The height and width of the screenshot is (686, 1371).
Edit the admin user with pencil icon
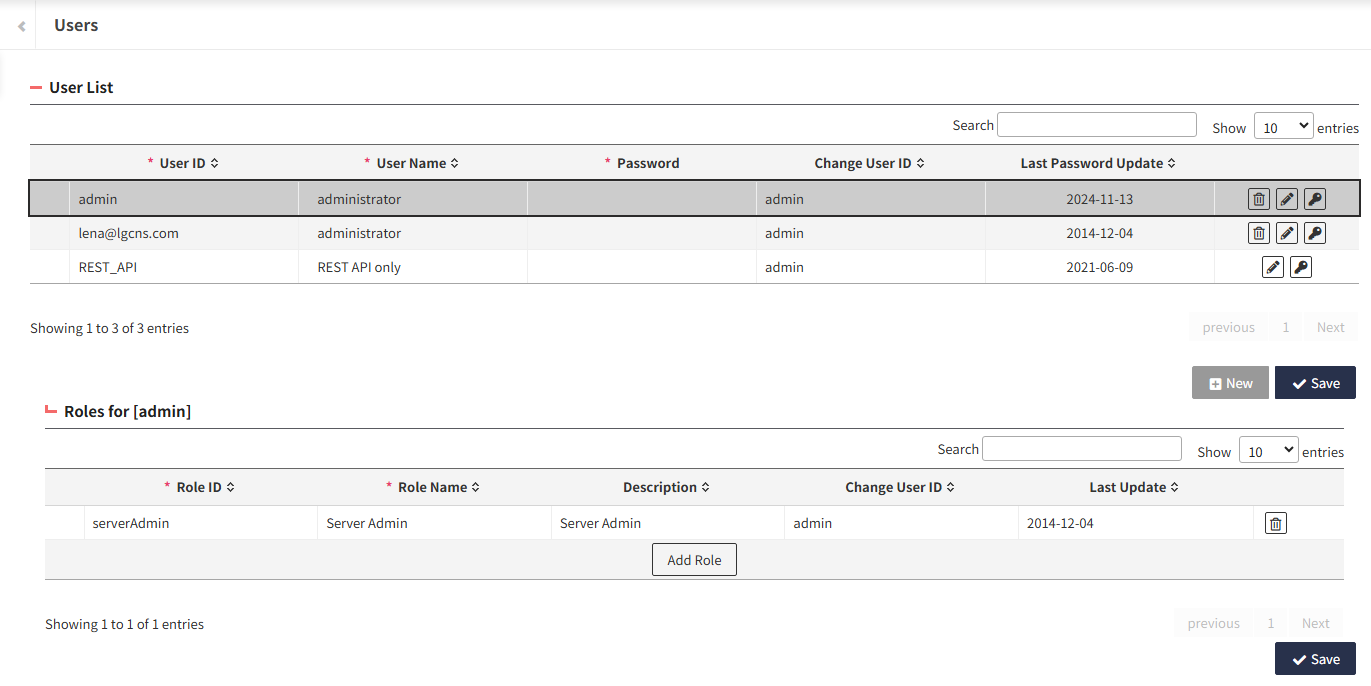(x=1287, y=199)
